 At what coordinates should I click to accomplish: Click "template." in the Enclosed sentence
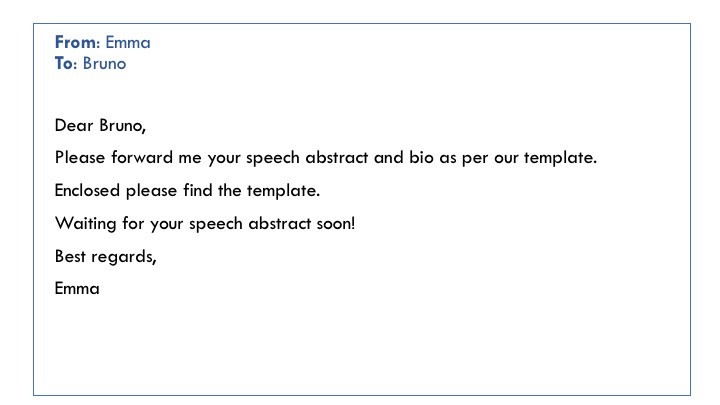point(283,191)
